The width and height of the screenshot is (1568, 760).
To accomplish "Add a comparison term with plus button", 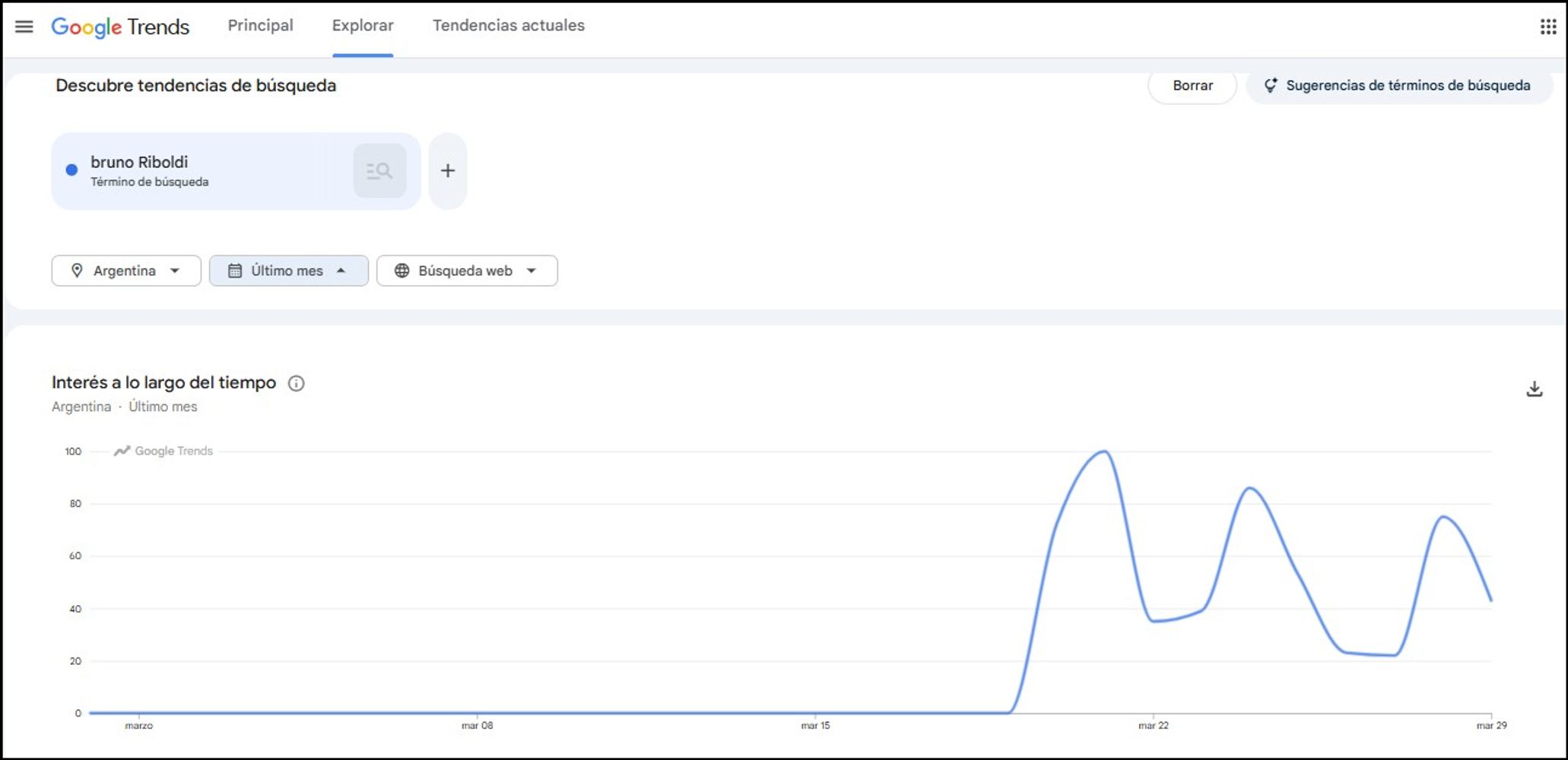I will click(448, 171).
